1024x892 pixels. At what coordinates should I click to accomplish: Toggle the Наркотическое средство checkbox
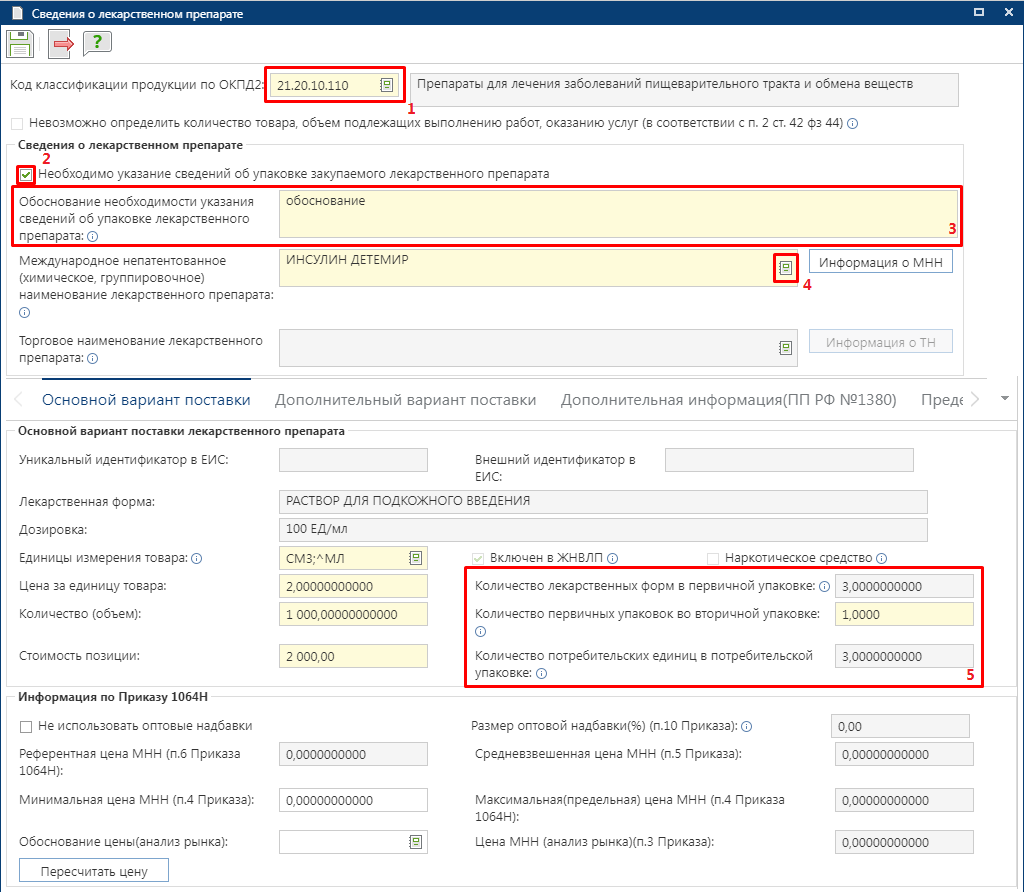click(x=712, y=558)
